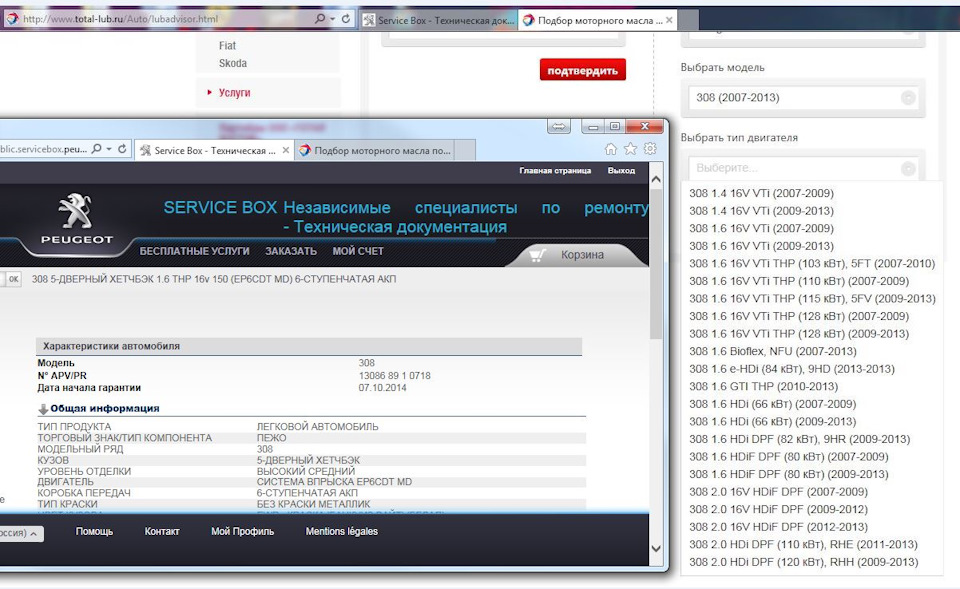Open the 'Mentions légales' footer link

(x=342, y=531)
